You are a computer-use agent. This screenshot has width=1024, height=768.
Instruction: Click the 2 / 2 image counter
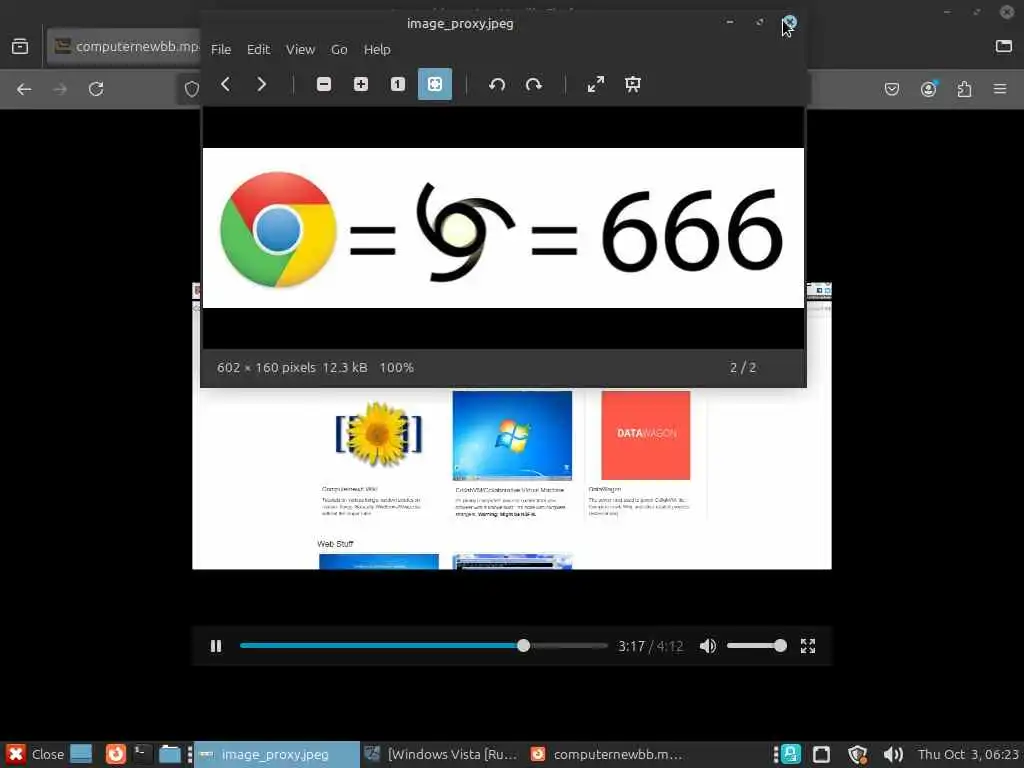tap(743, 368)
